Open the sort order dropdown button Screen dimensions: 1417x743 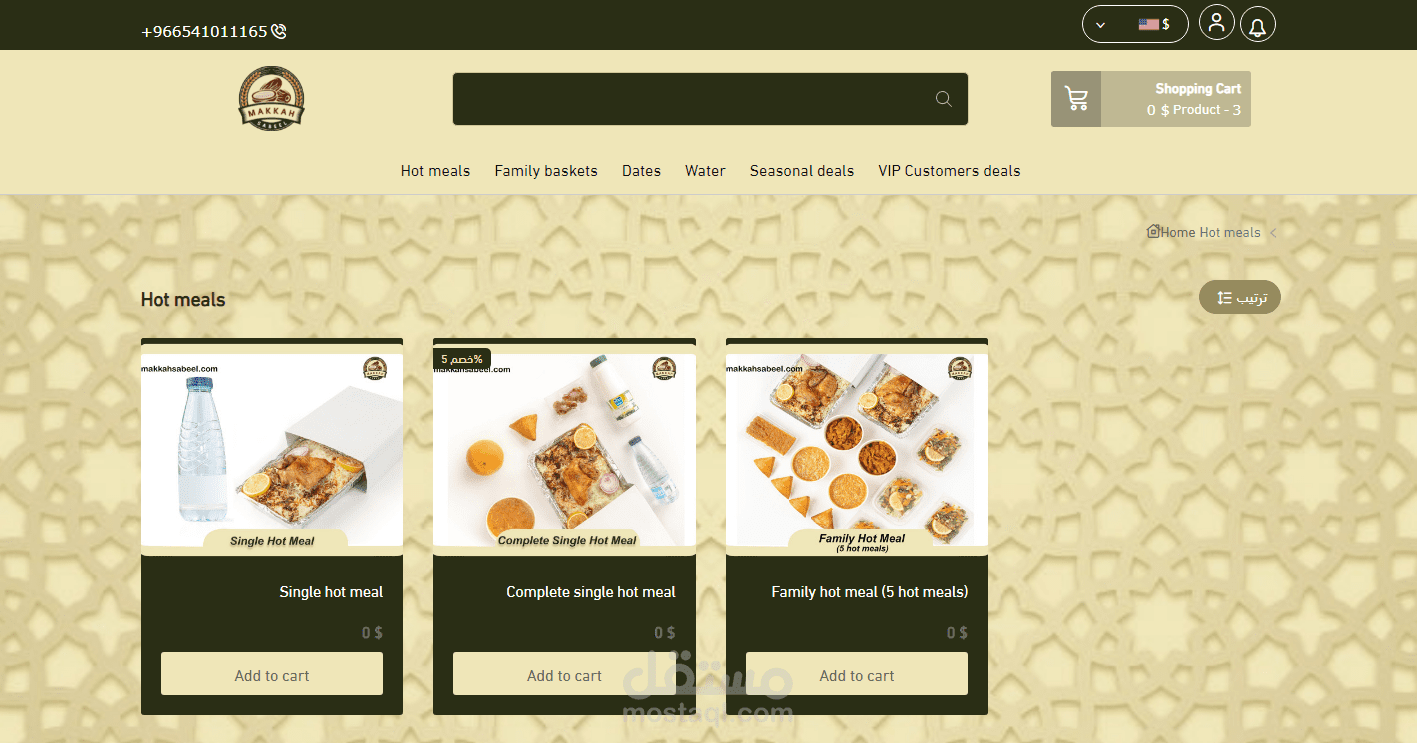(1240, 297)
